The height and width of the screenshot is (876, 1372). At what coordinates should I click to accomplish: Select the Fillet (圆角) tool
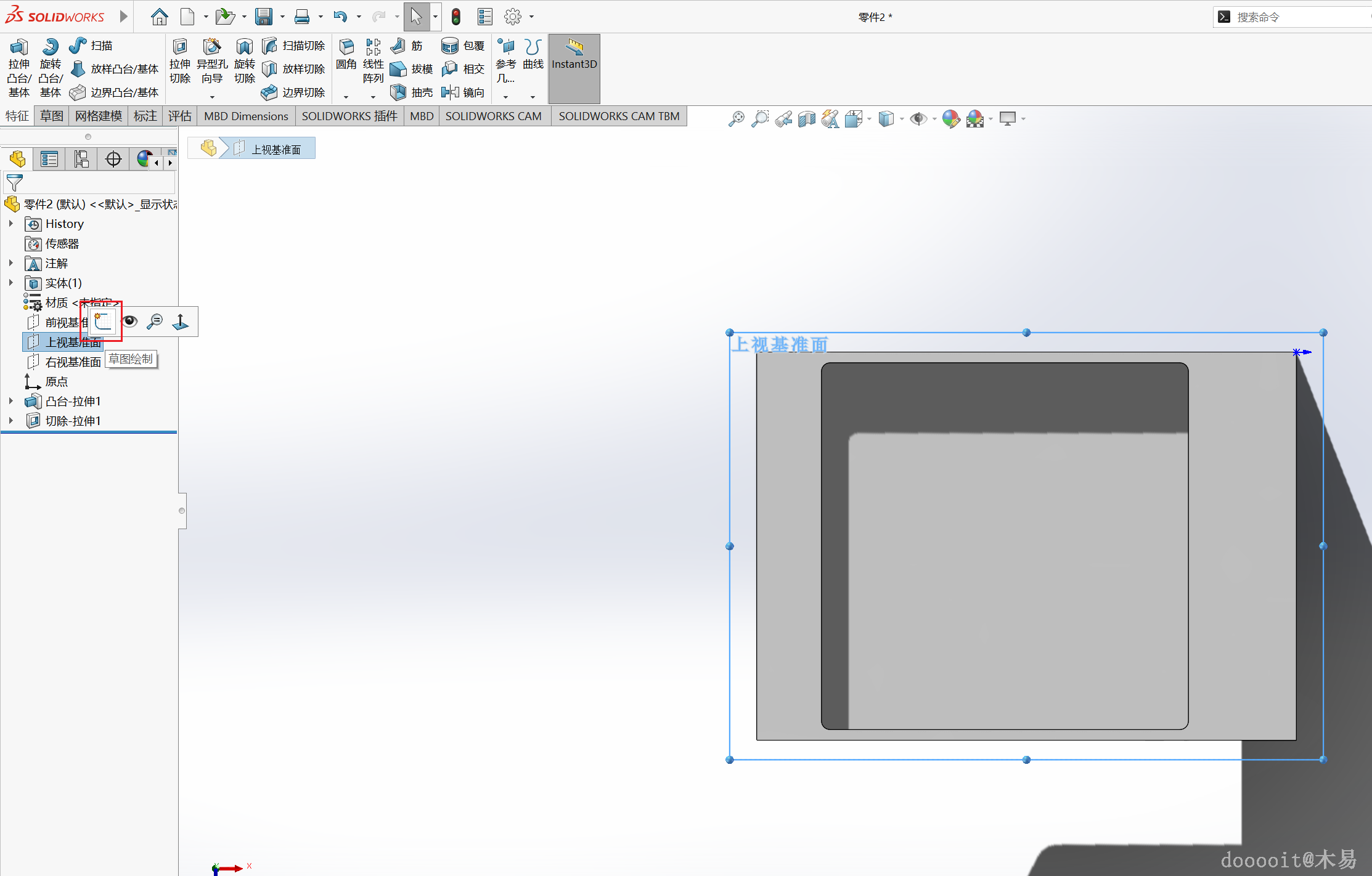346,54
